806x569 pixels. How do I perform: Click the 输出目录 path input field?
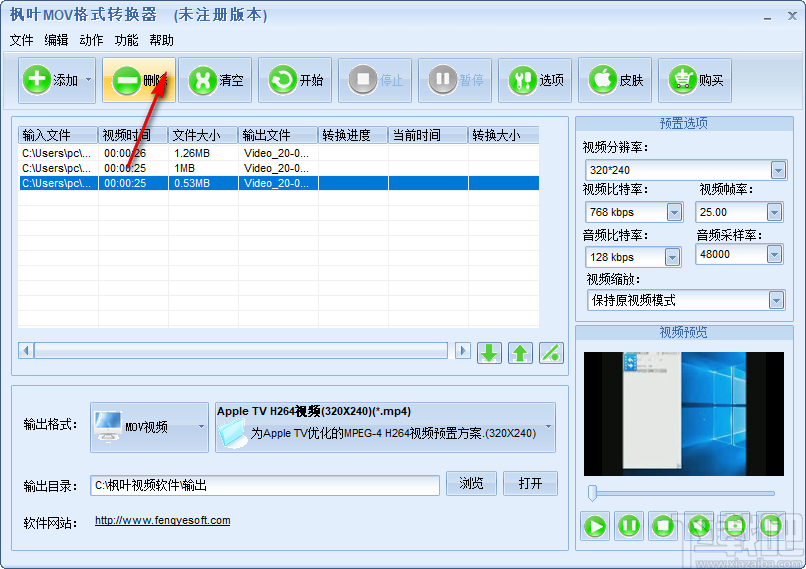coord(265,485)
